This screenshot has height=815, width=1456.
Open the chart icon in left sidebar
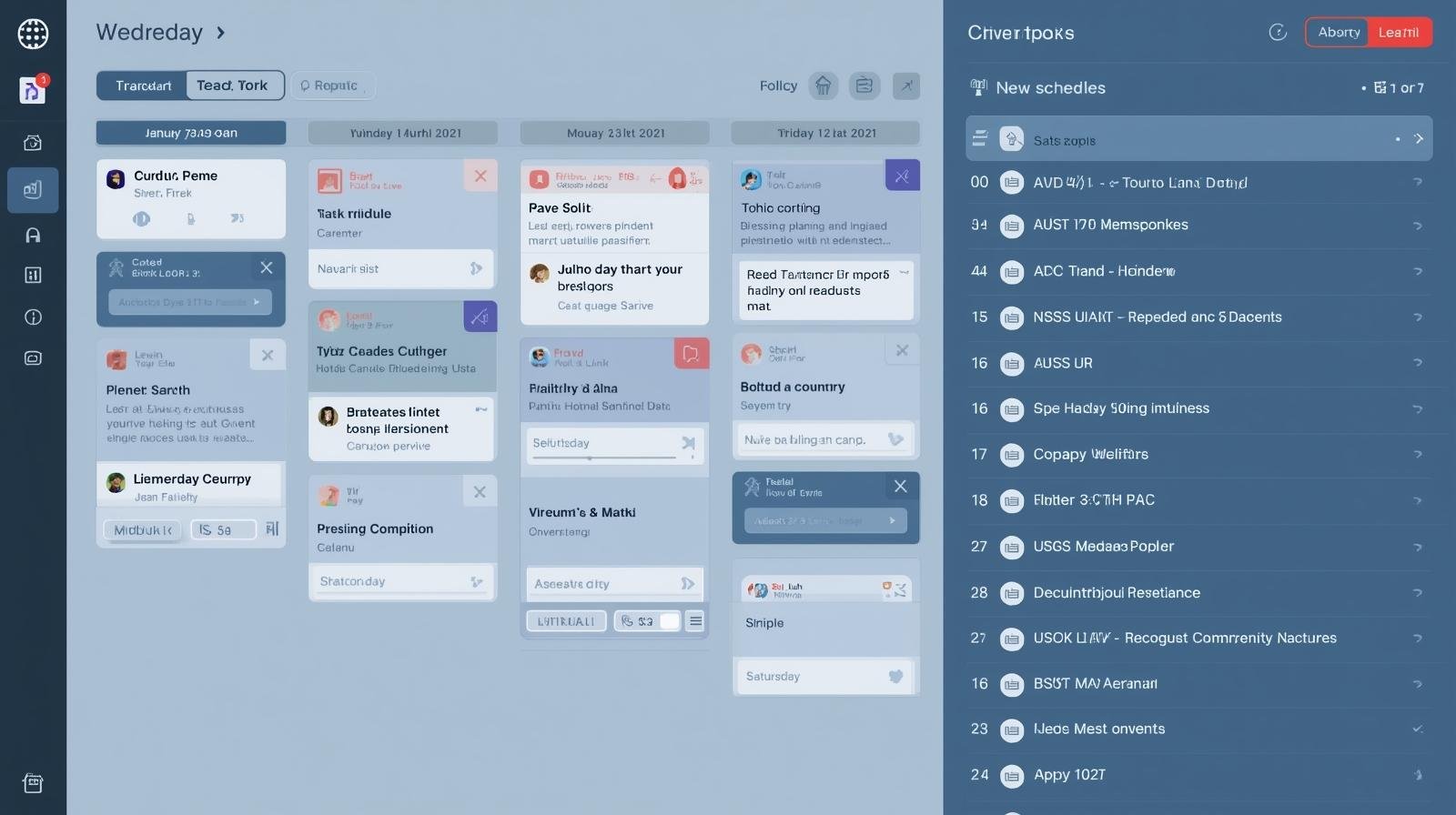[33, 275]
